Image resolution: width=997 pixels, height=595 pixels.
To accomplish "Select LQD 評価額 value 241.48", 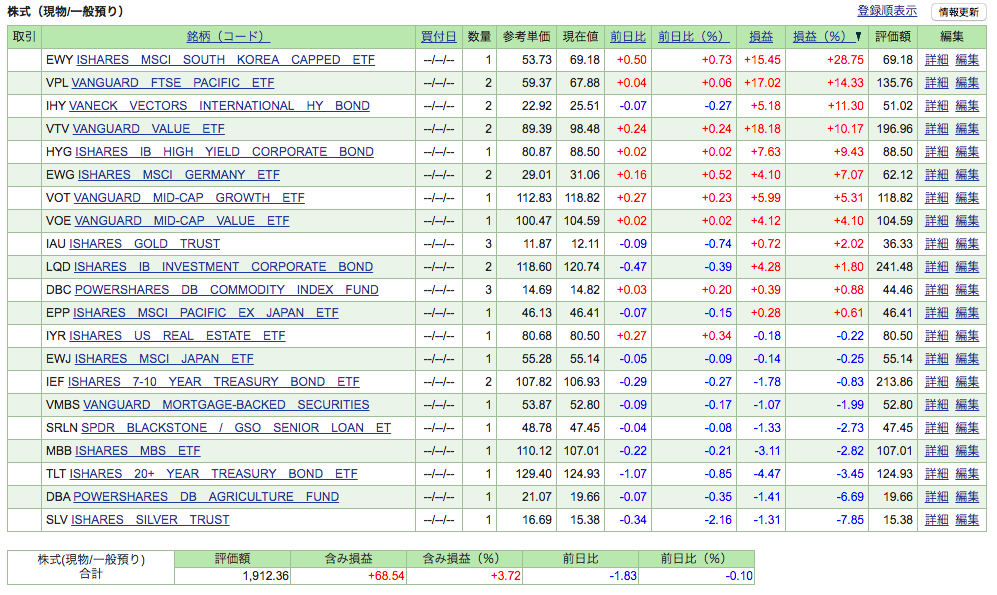I will [x=894, y=267].
